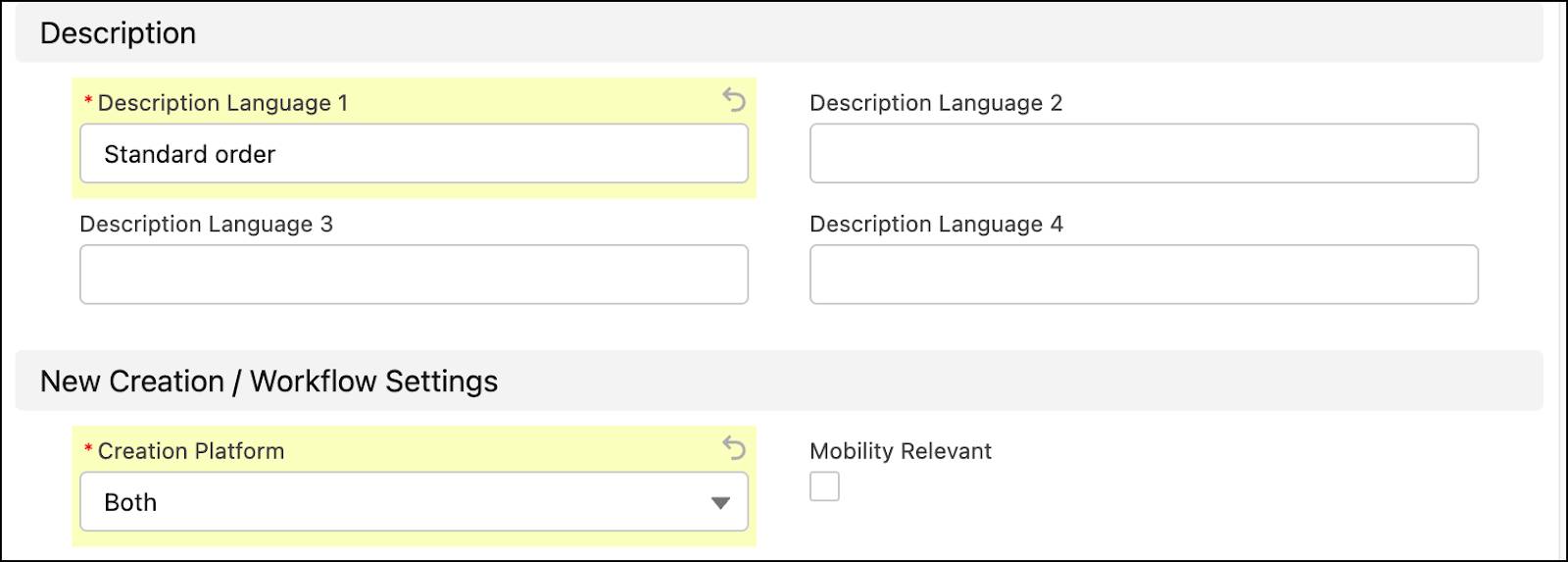Undo changes to Creation Platform field

coord(734,447)
